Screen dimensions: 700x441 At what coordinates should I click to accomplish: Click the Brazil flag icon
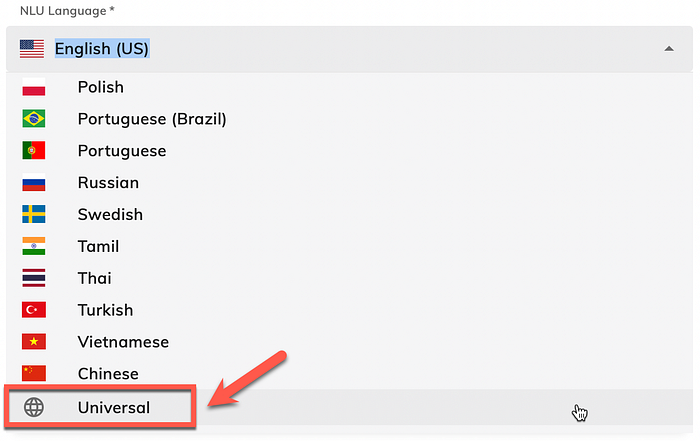33,119
